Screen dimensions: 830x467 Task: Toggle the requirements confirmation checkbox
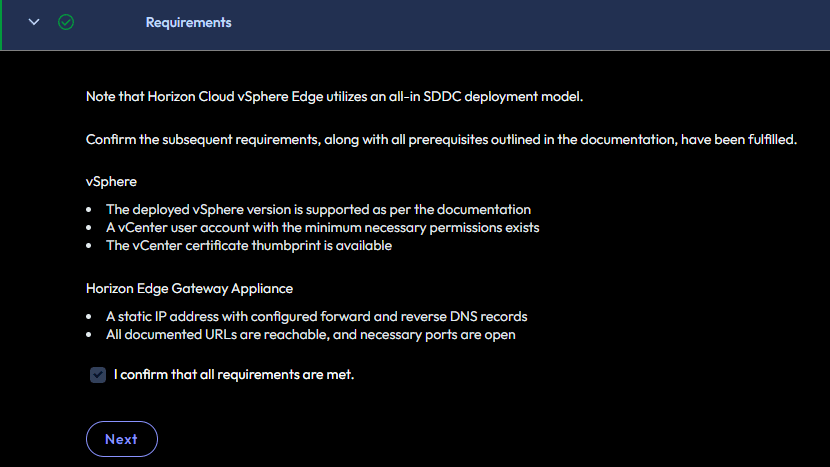click(x=98, y=375)
